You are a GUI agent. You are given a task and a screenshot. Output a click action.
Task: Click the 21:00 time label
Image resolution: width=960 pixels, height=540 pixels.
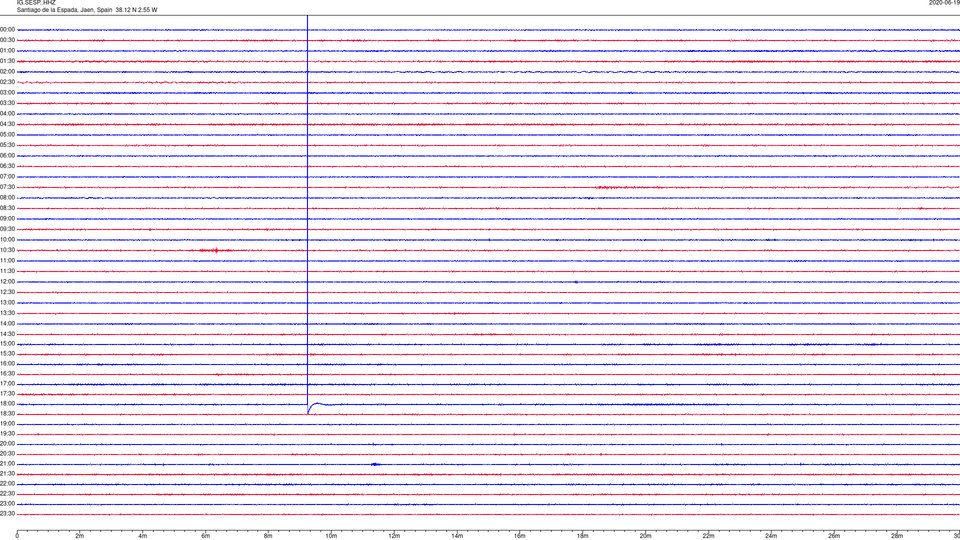click(7, 463)
